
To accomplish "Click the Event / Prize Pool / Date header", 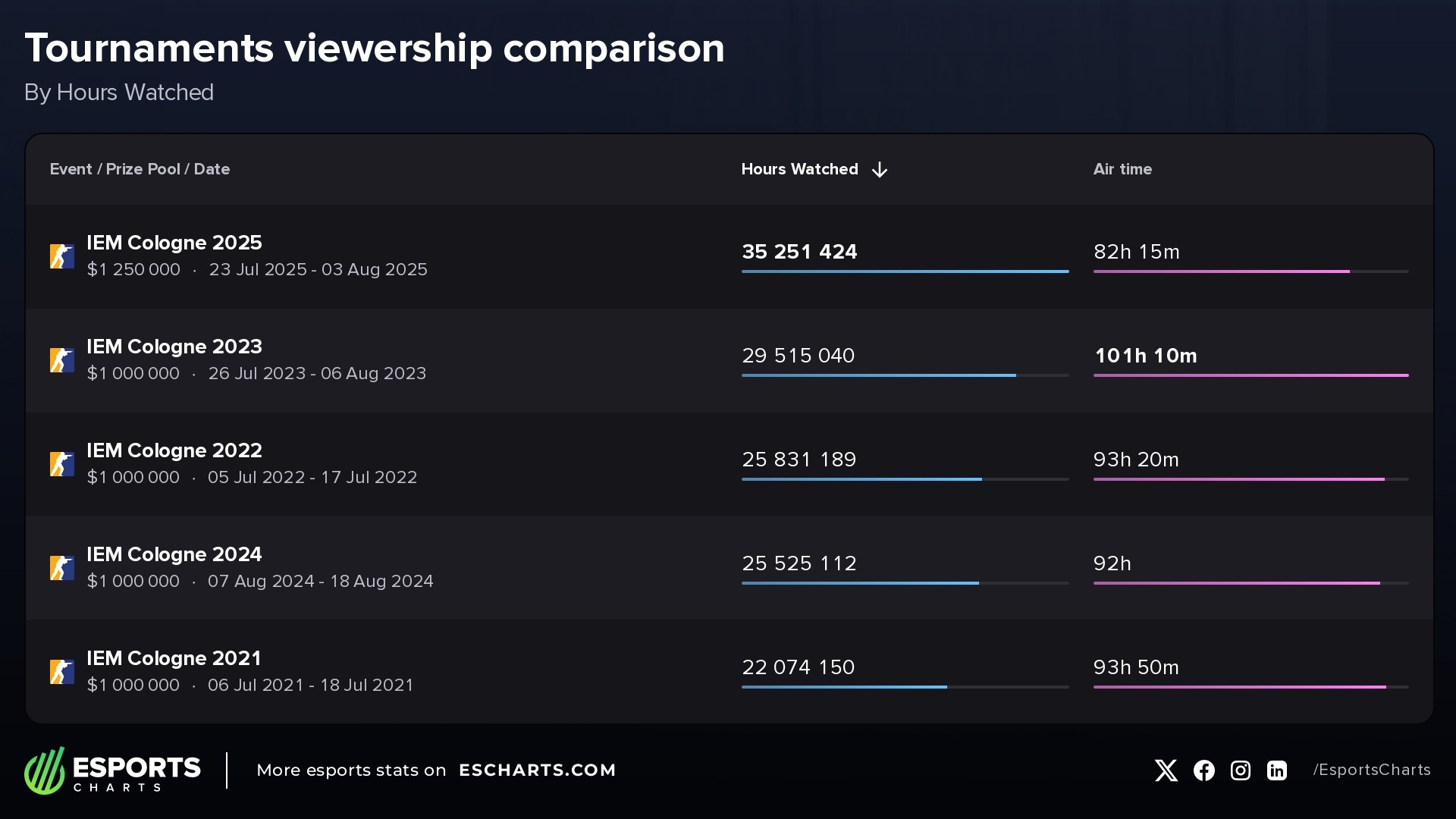I will pyautogui.click(x=140, y=169).
